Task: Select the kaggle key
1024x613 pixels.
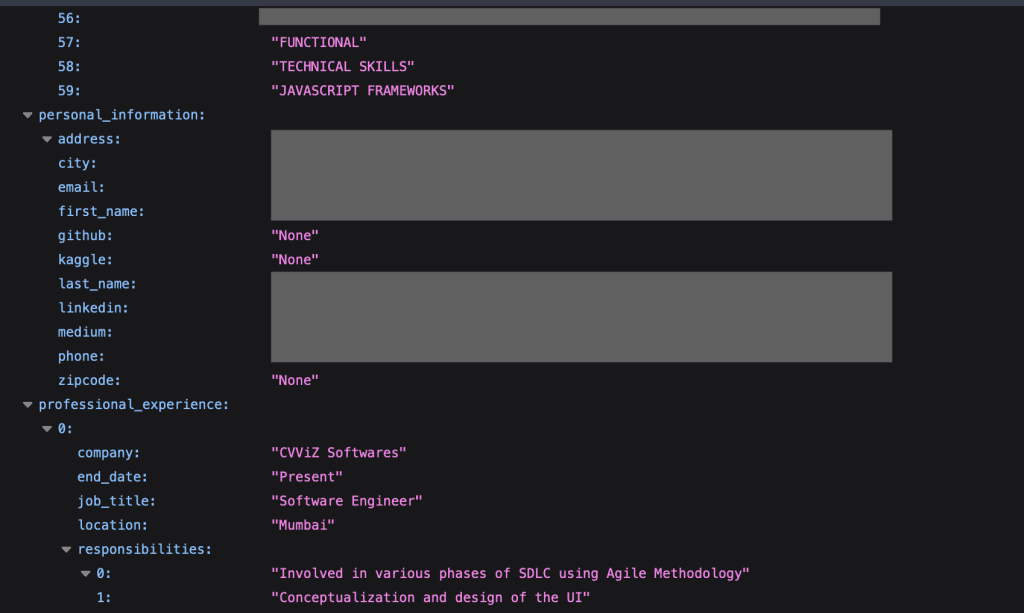Action: [85, 259]
